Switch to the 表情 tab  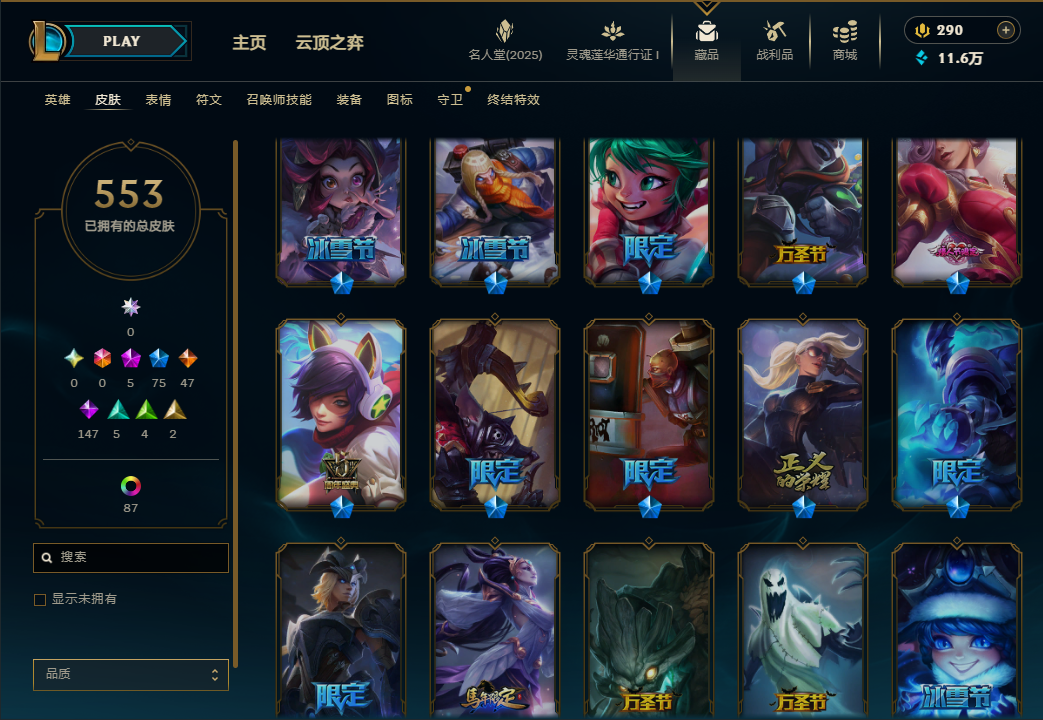coord(158,100)
